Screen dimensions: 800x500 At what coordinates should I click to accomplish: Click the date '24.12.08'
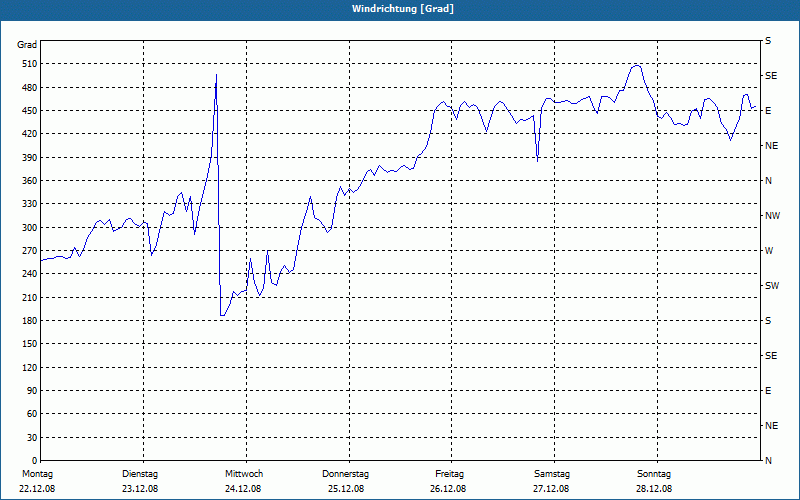(243, 489)
